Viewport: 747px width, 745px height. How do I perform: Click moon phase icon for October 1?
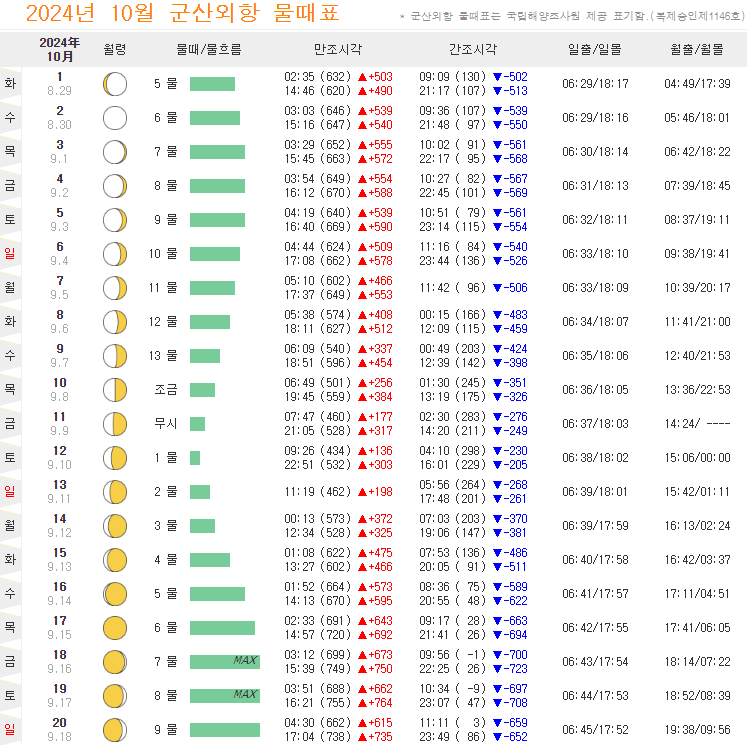[x=115, y=84]
